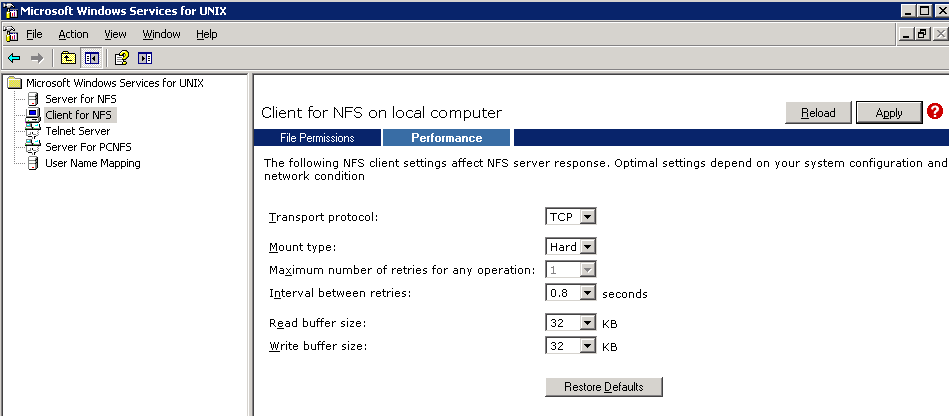Switch to the File Permissions tab
949x416 pixels.
[317, 138]
